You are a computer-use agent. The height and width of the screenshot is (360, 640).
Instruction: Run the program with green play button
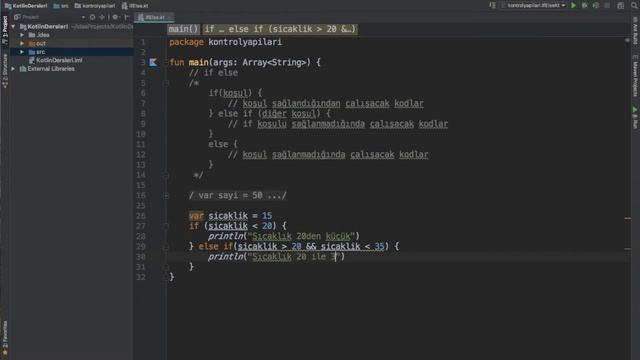[x=573, y=6]
